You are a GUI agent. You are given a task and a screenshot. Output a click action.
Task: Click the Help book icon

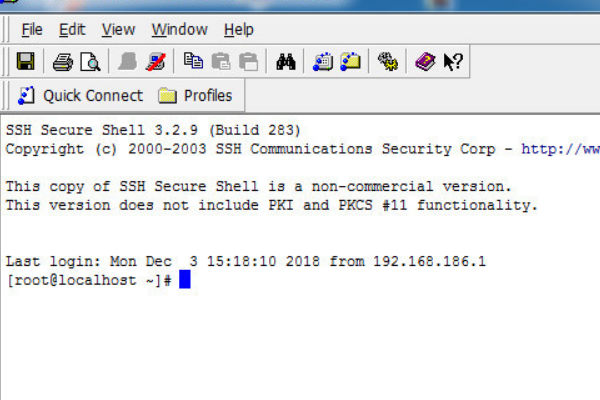(x=425, y=62)
